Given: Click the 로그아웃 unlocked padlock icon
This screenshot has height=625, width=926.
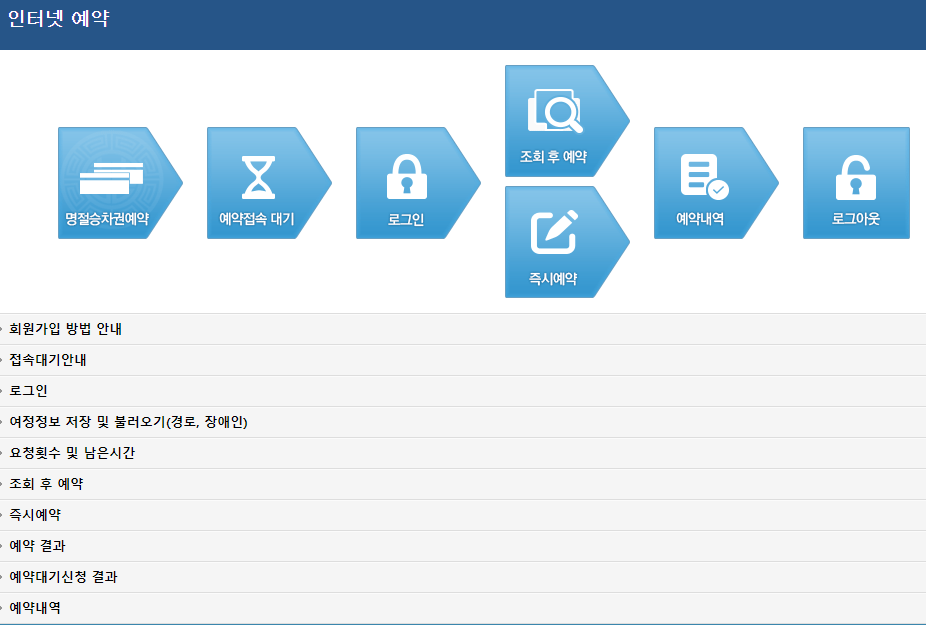Looking at the screenshot, I should pos(856,177).
